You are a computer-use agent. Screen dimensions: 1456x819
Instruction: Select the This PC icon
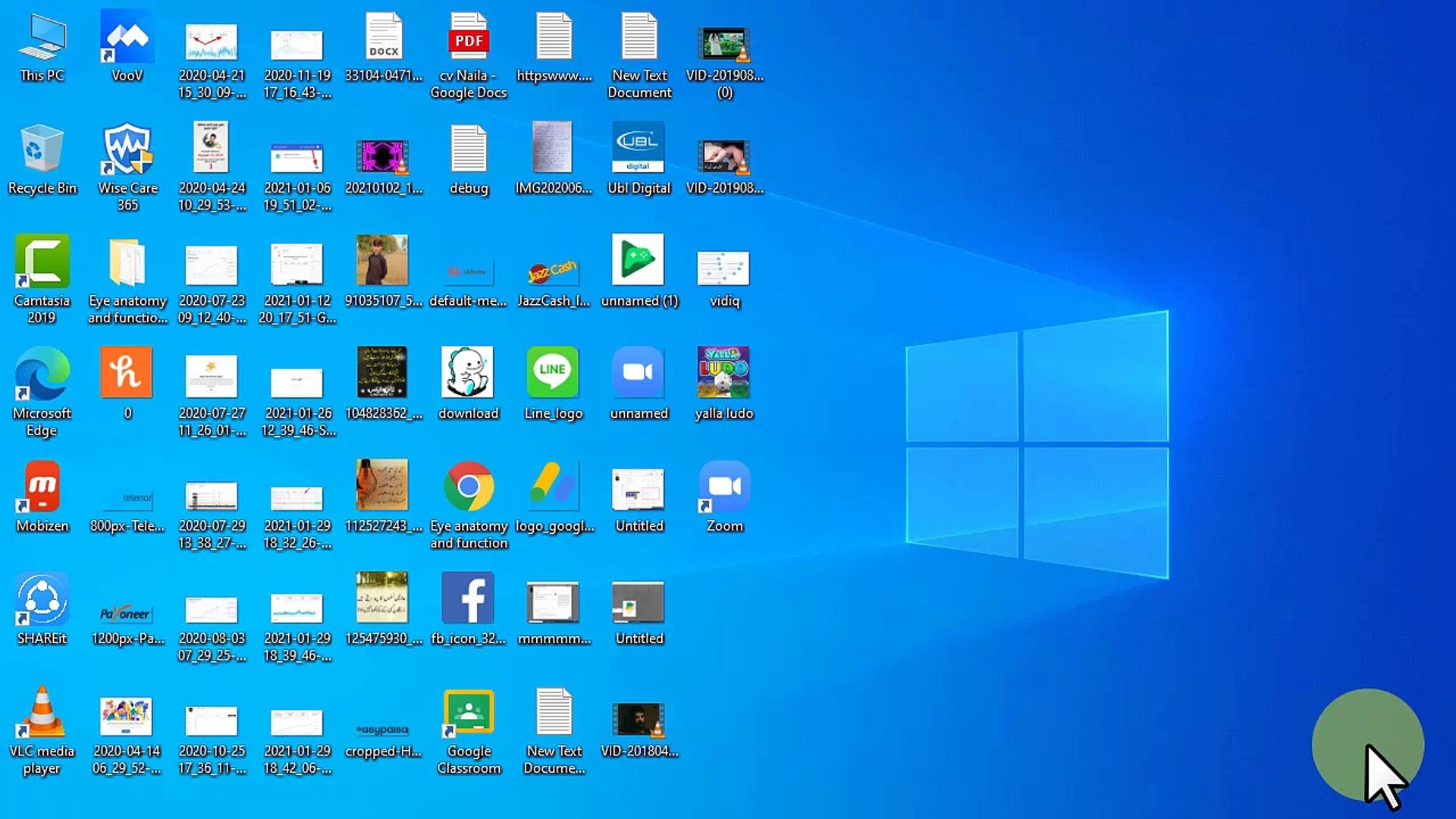coord(42,38)
